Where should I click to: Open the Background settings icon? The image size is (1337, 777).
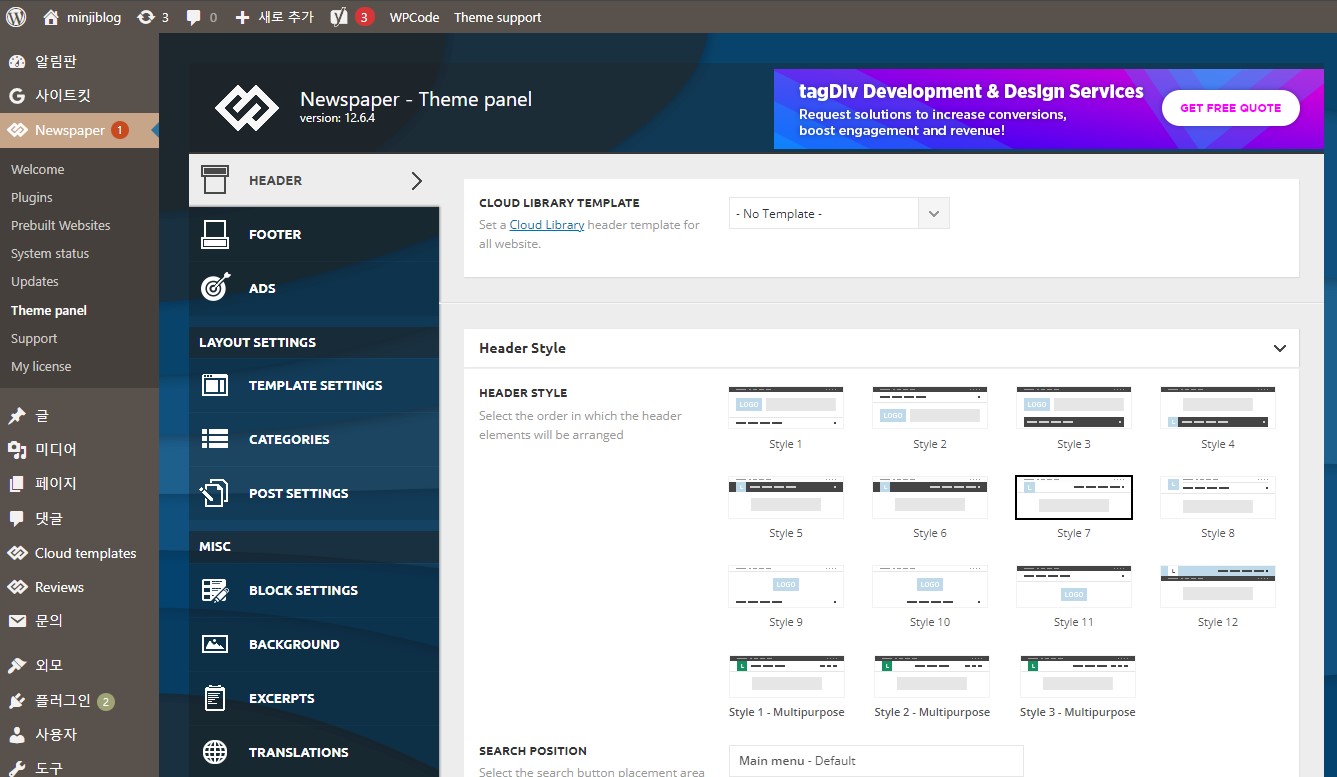pyautogui.click(x=215, y=644)
